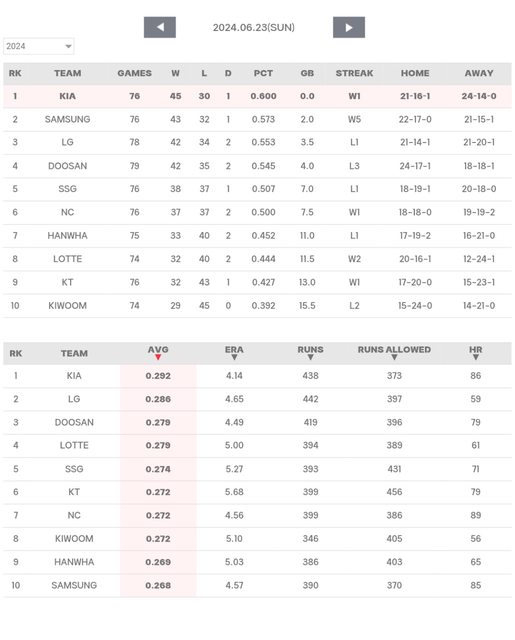The width and height of the screenshot is (515, 640).
Task: Go to the next date with right arrow
Action: pyautogui.click(x=349, y=27)
